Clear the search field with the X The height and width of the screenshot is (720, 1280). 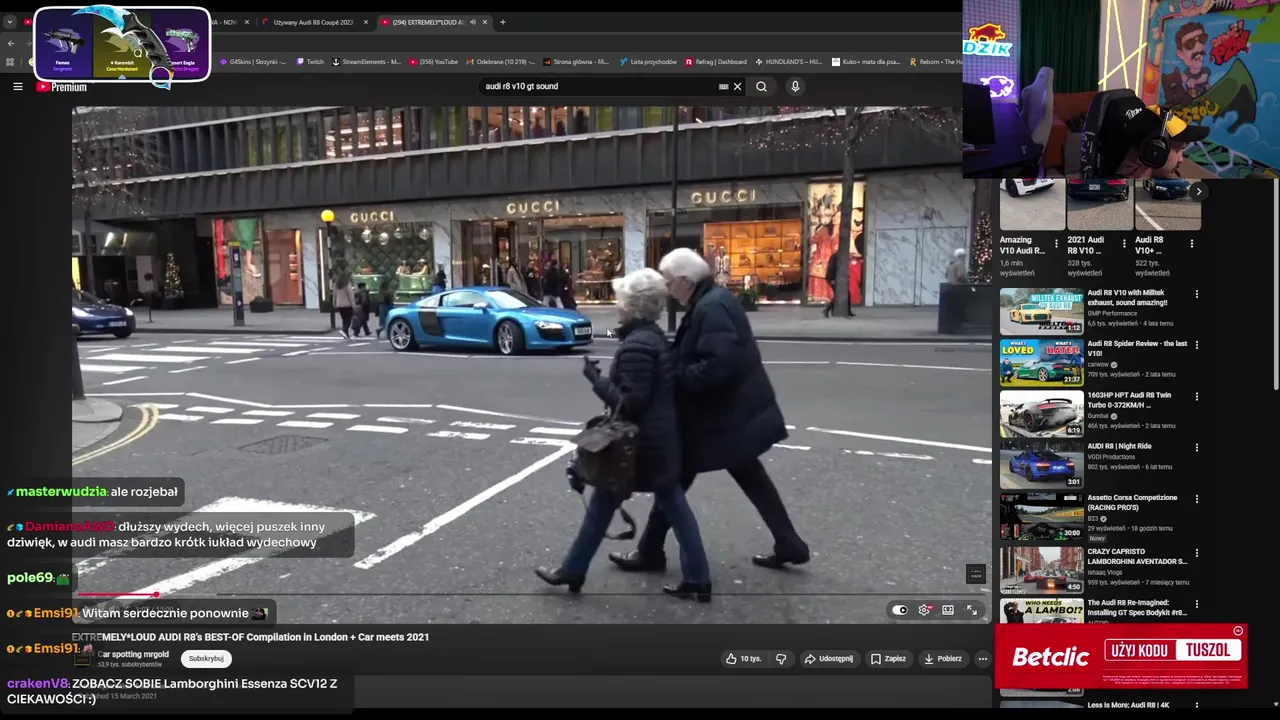pyautogui.click(x=738, y=86)
